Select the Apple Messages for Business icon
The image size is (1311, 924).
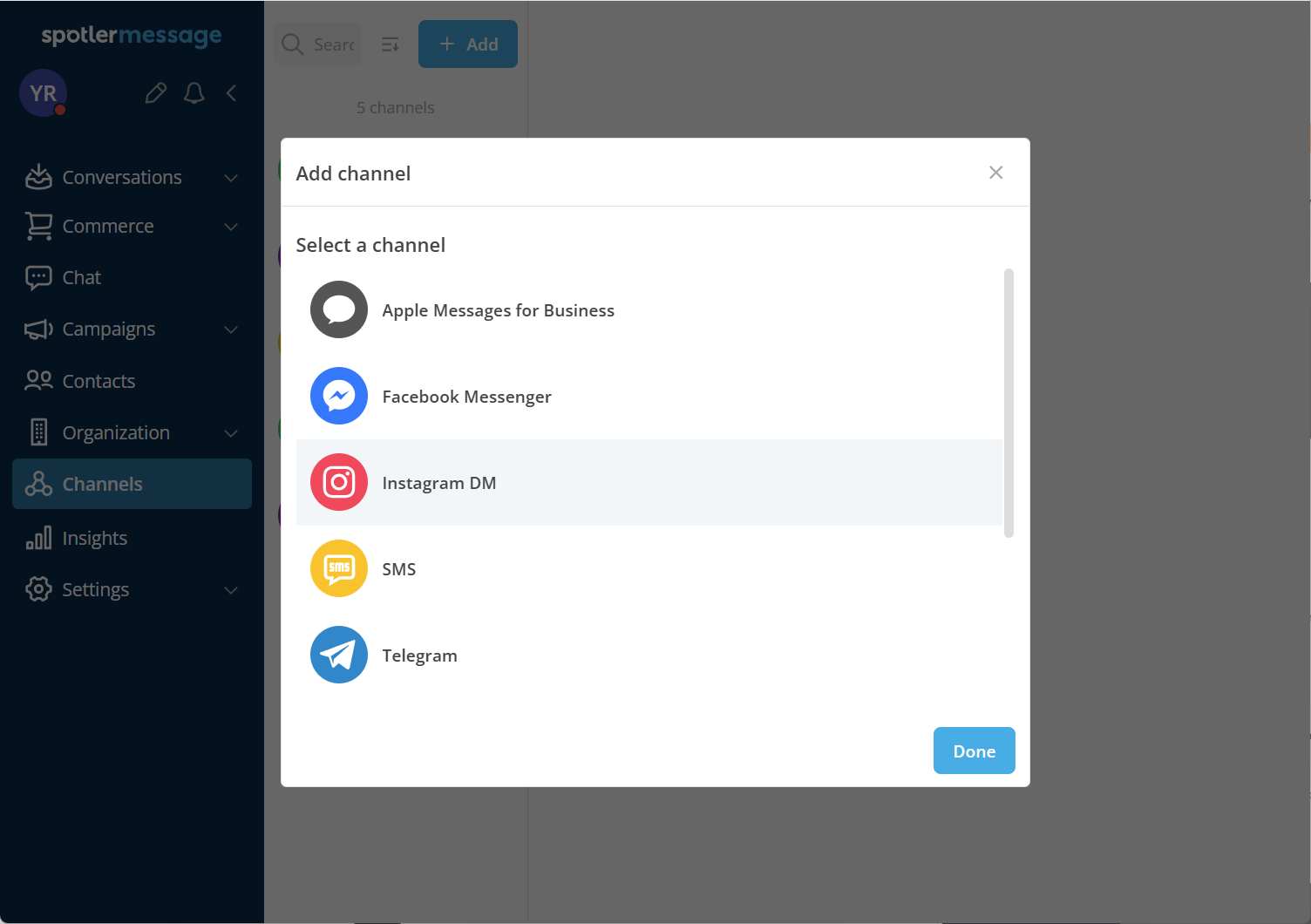point(339,309)
